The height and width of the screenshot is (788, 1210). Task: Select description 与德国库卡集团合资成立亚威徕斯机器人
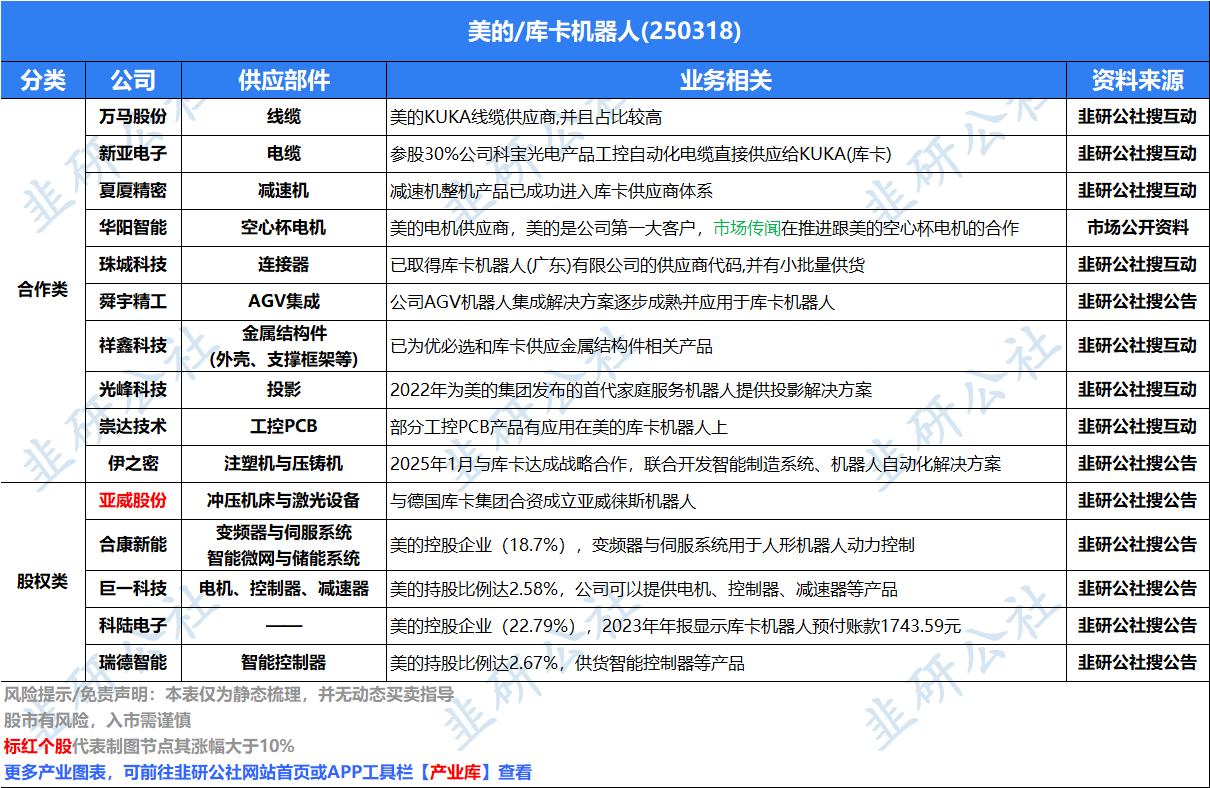coord(542,501)
